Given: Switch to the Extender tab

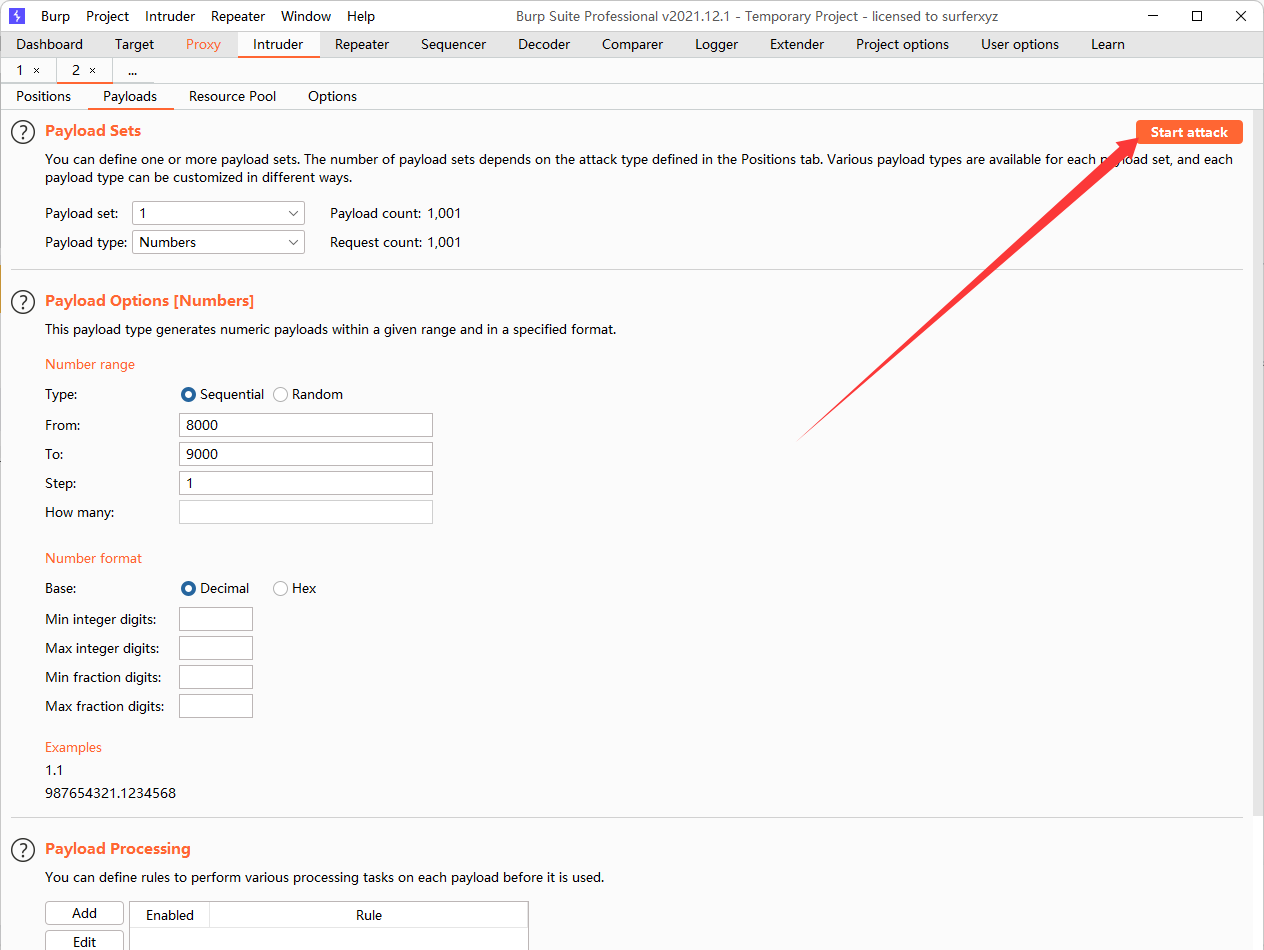Looking at the screenshot, I should (x=797, y=44).
